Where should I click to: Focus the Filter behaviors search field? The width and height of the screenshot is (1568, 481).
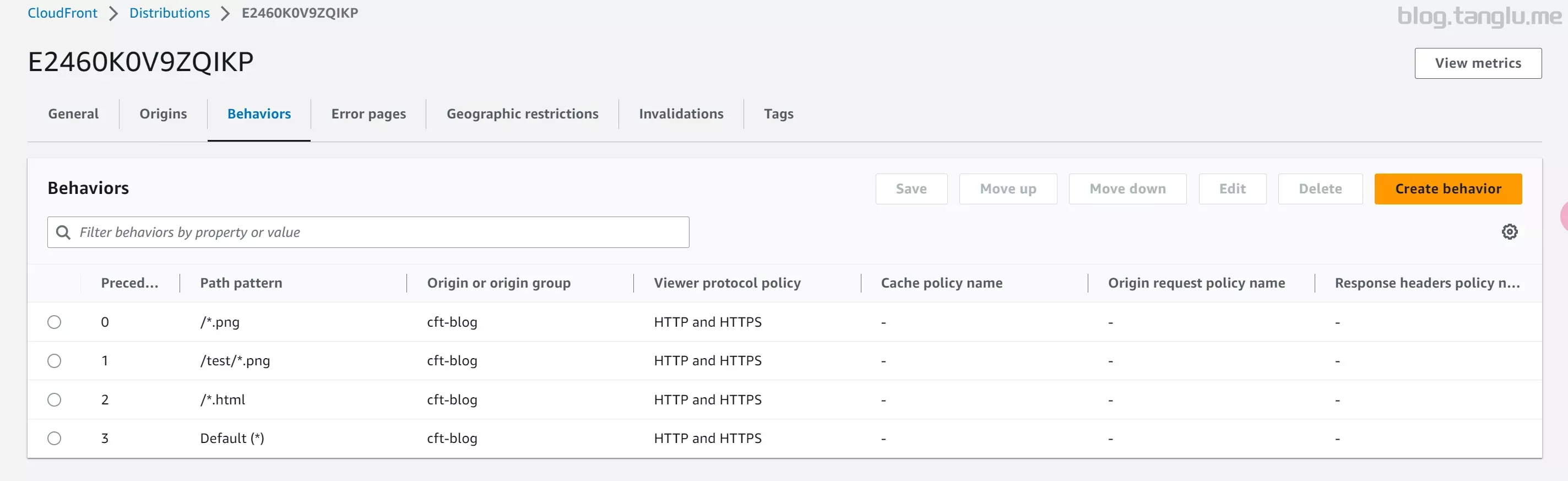point(368,232)
